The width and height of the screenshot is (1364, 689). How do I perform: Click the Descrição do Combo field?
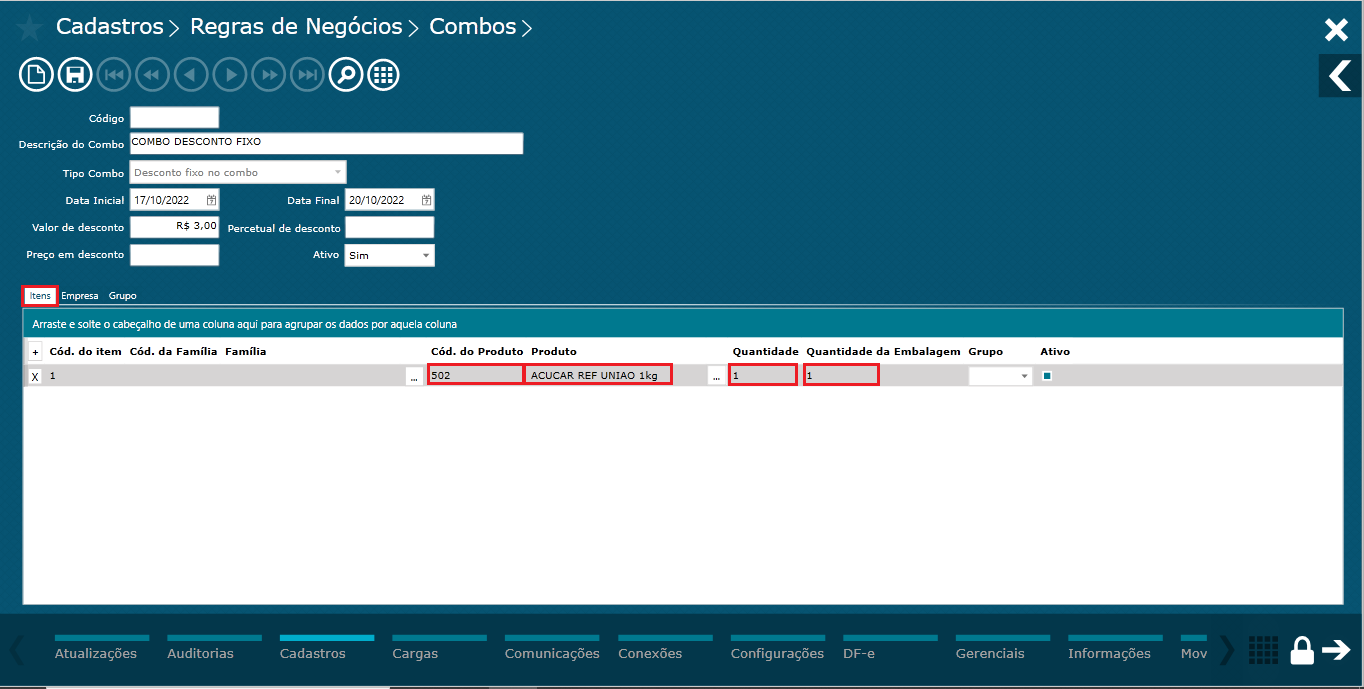coord(326,143)
